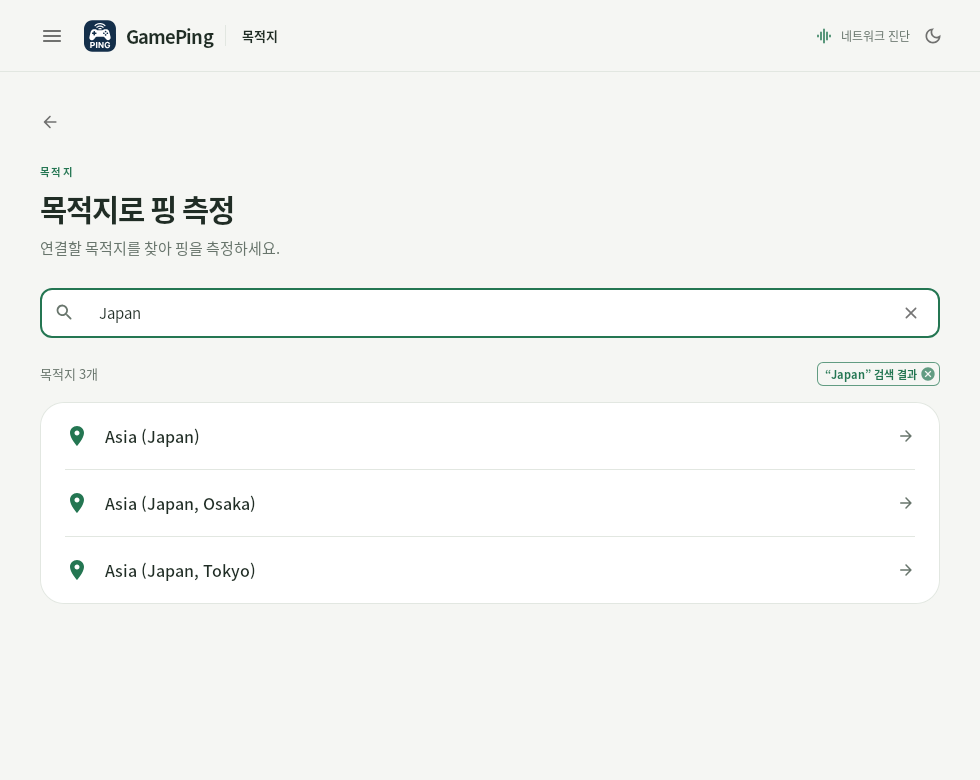Click the network diagnosis waveform icon
980x780 pixels.
tap(824, 36)
